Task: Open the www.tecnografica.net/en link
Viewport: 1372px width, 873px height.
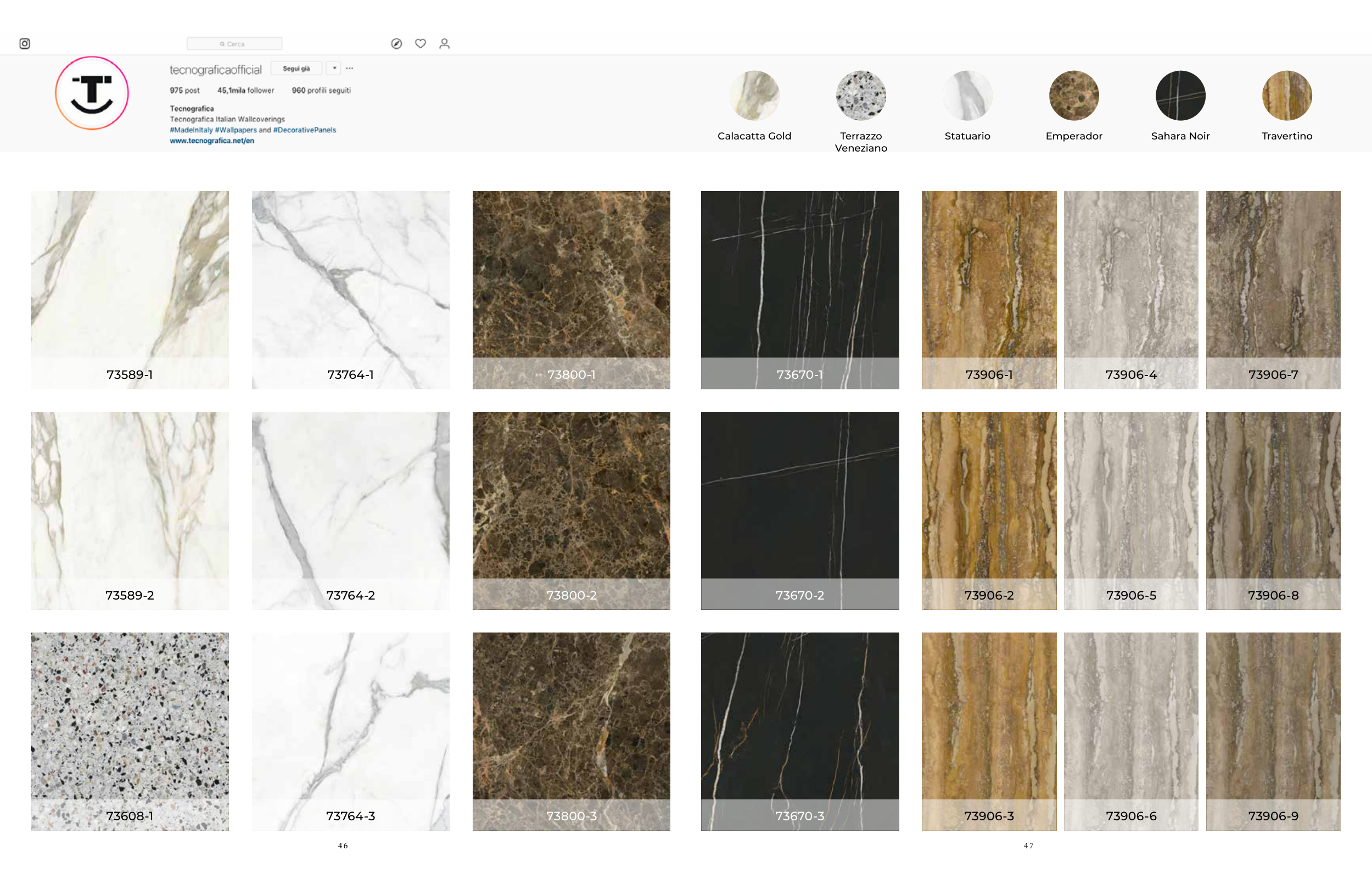Action: coord(212,141)
